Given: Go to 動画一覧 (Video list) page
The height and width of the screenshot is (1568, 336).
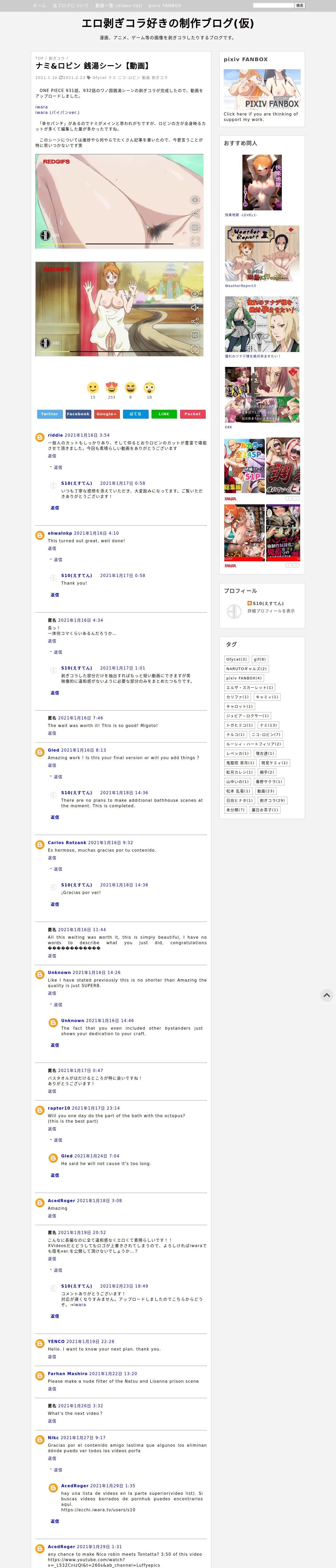Looking at the screenshot, I should click(118, 5).
